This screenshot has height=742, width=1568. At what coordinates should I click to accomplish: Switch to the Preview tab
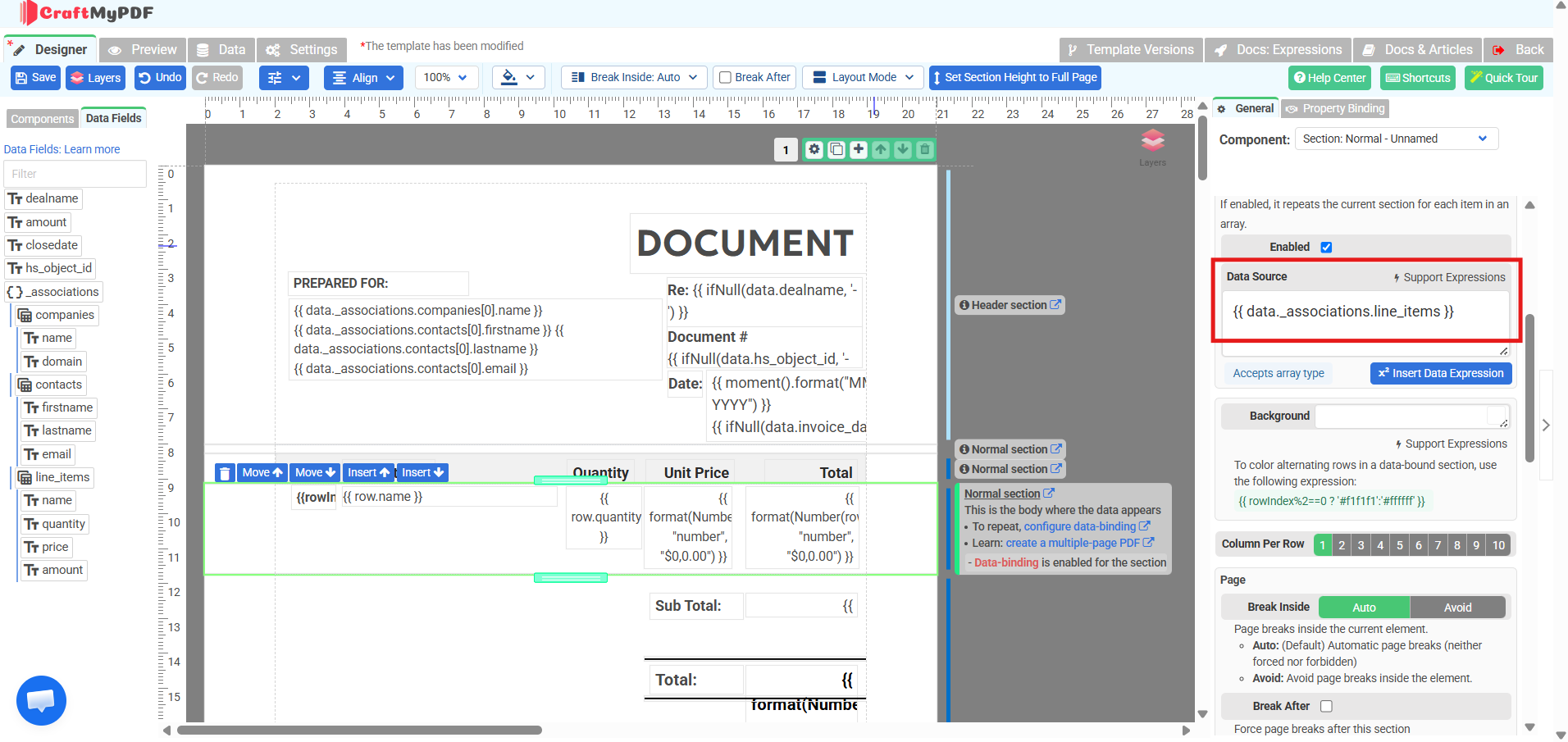coord(143,50)
